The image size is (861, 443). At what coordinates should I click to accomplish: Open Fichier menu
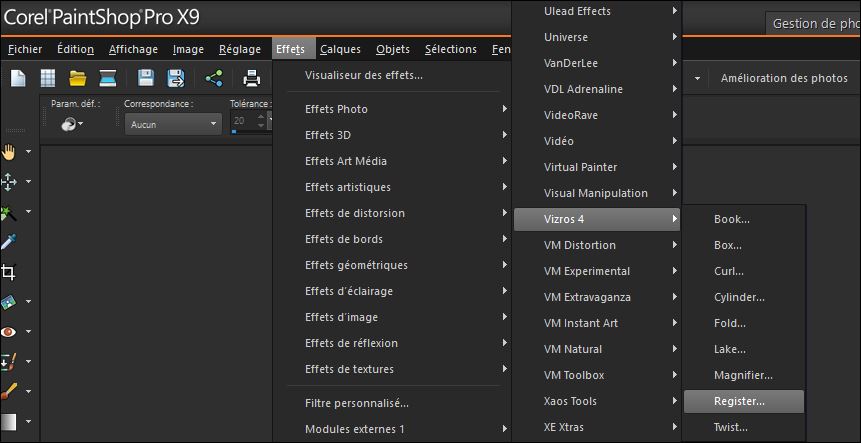[25, 49]
